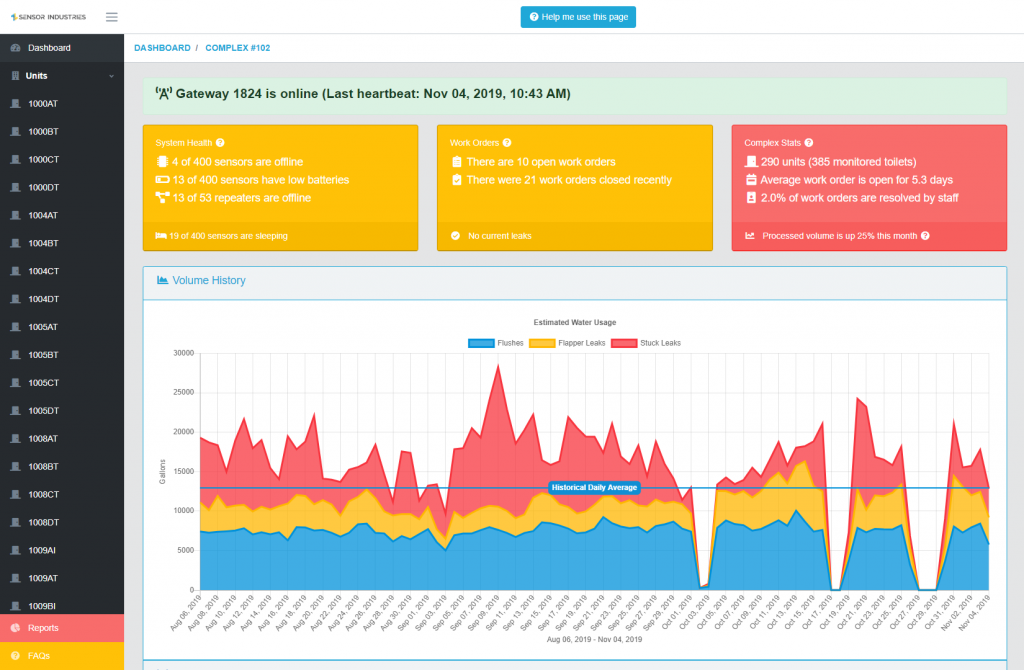Toggle Flapper Leaks series in legend
The width and height of the screenshot is (1024, 670).
(567, 343)
